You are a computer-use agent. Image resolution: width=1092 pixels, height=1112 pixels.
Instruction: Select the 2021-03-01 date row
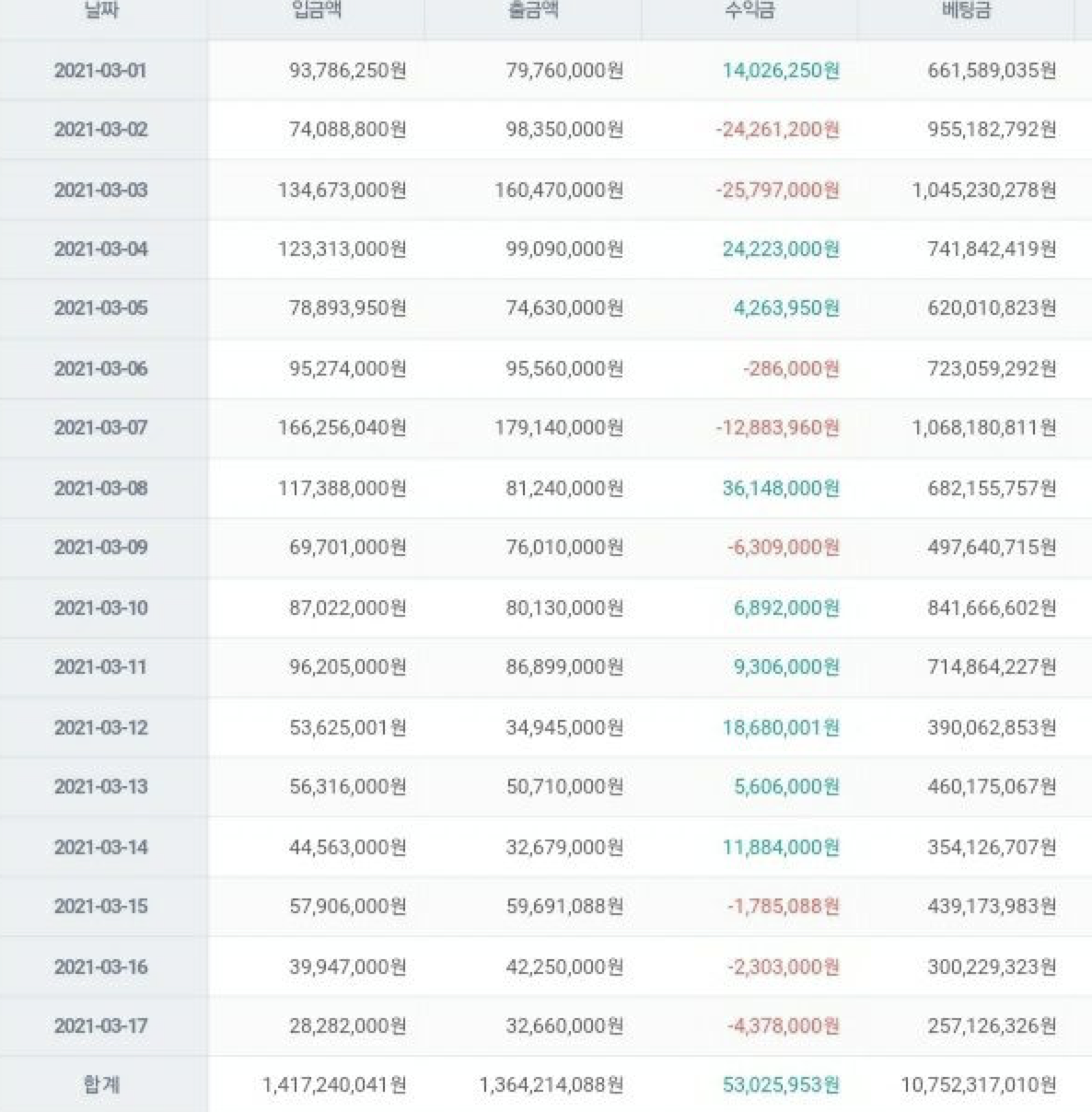click(546, 71)
